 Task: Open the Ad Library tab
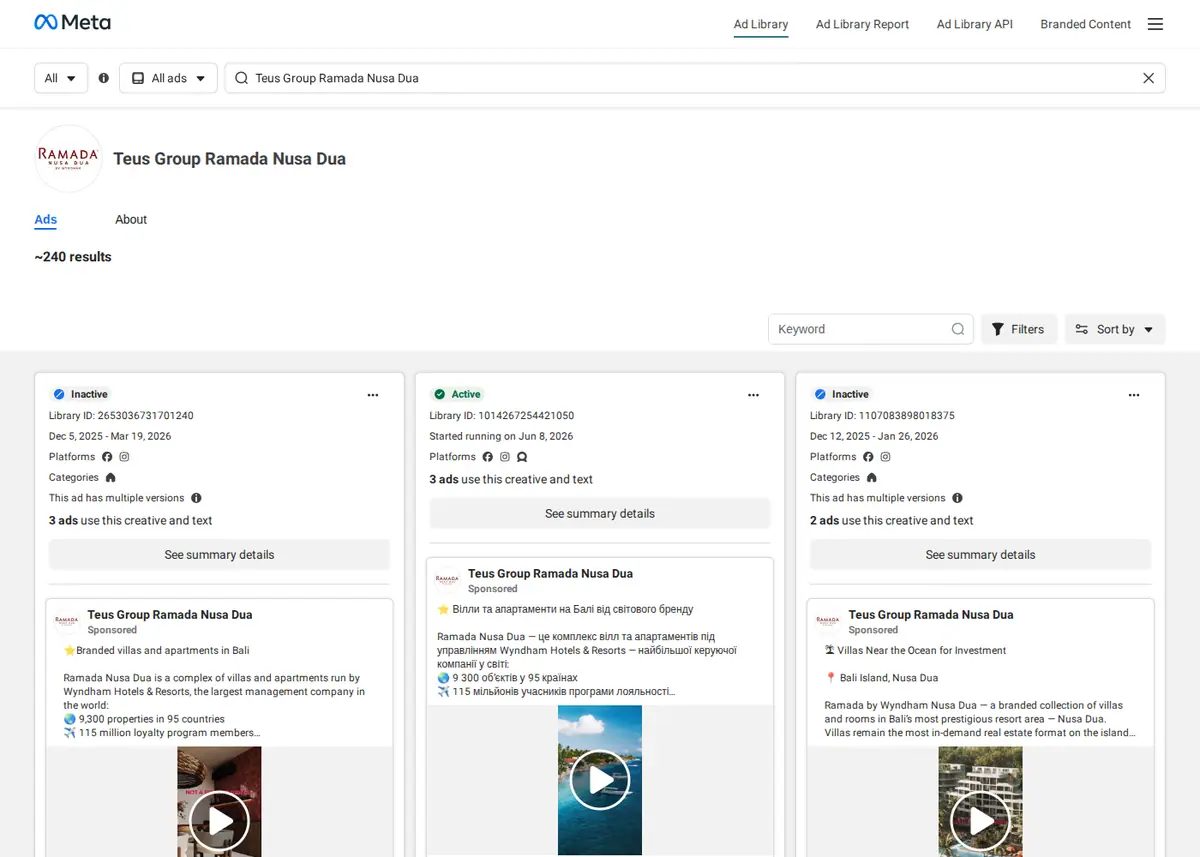pos(761,24)
